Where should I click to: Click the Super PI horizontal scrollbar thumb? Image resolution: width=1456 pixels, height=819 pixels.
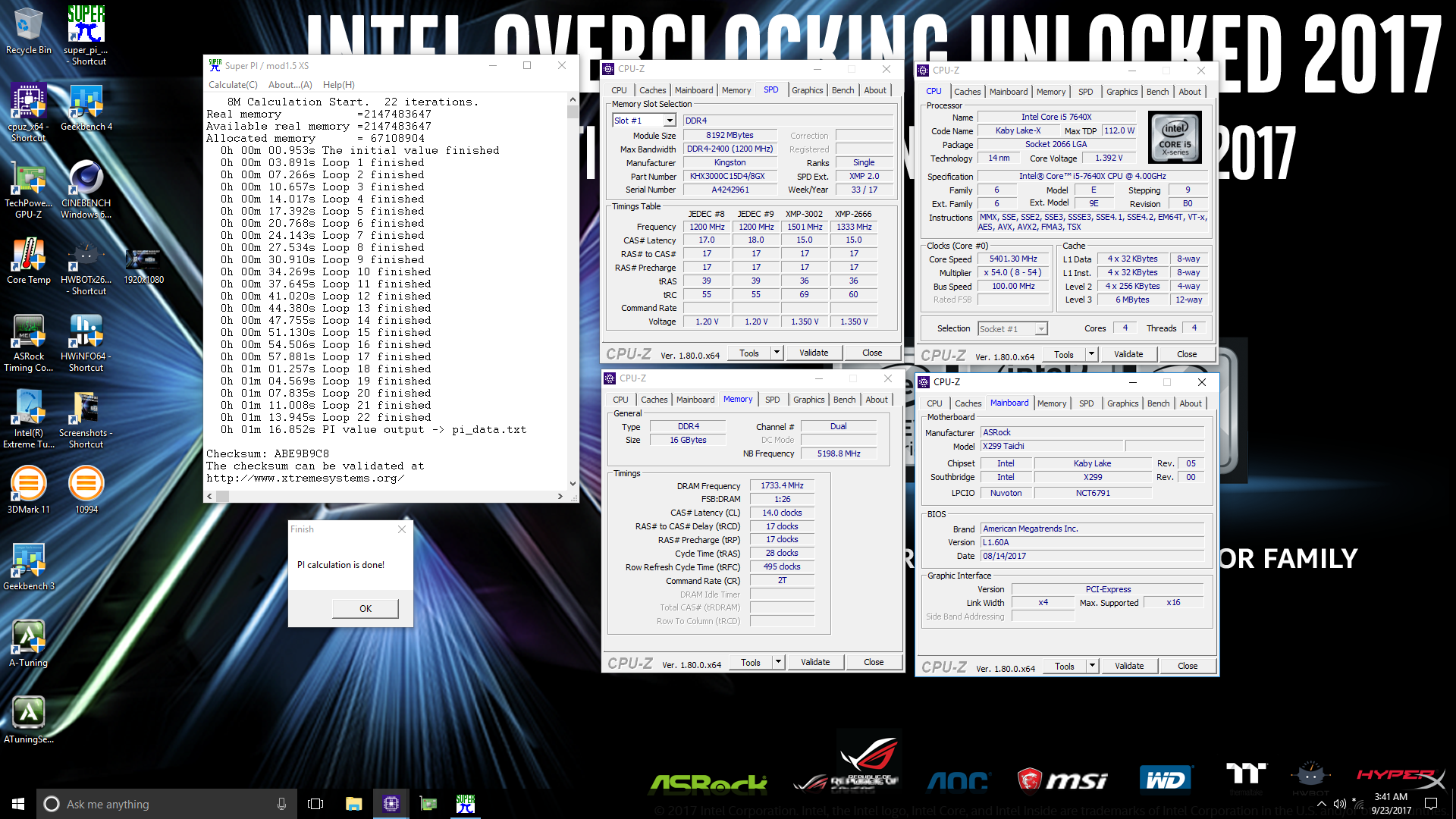[222, 496]
